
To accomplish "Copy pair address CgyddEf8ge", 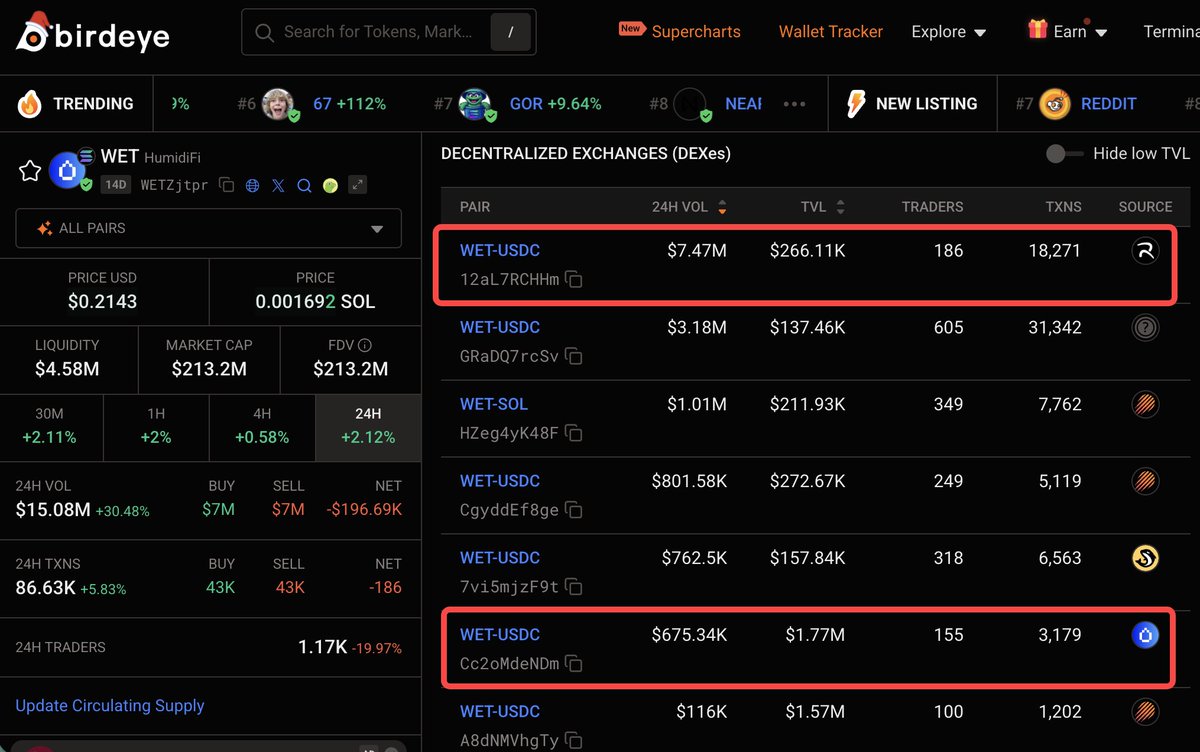I will 574,510.
